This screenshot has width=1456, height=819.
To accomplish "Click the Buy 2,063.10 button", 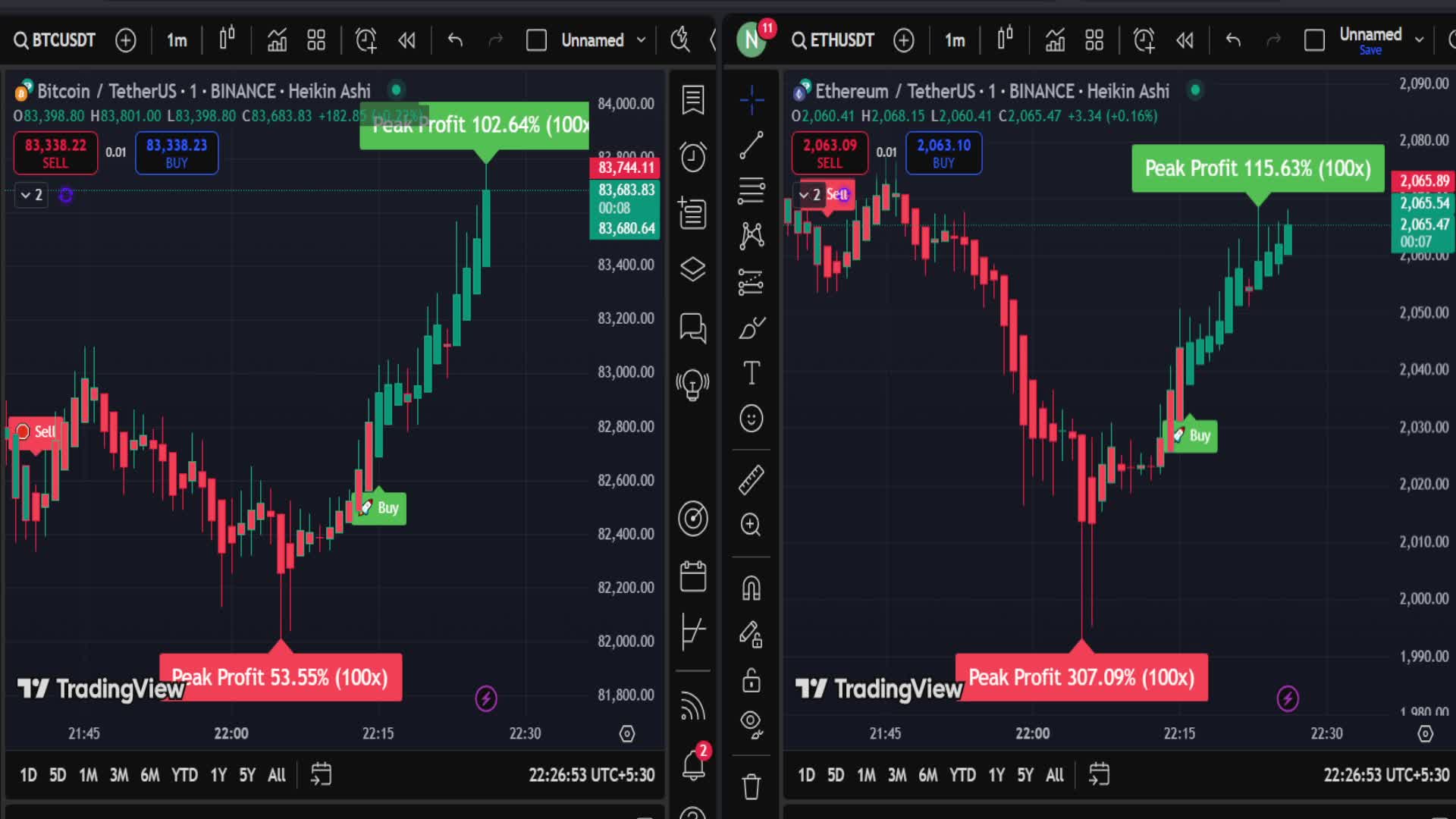I will pos(944,153).
